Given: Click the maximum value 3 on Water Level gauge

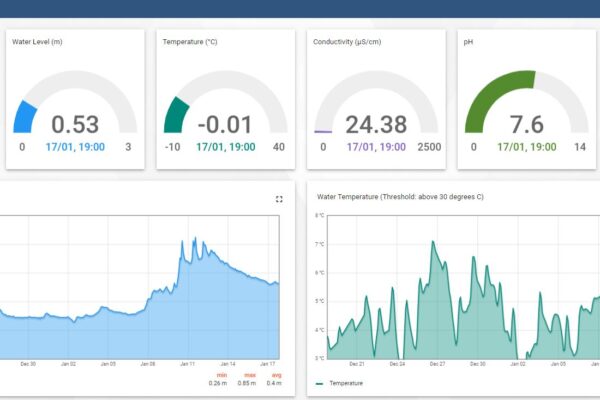Looking at the screenshot, I should coord(128,147).
